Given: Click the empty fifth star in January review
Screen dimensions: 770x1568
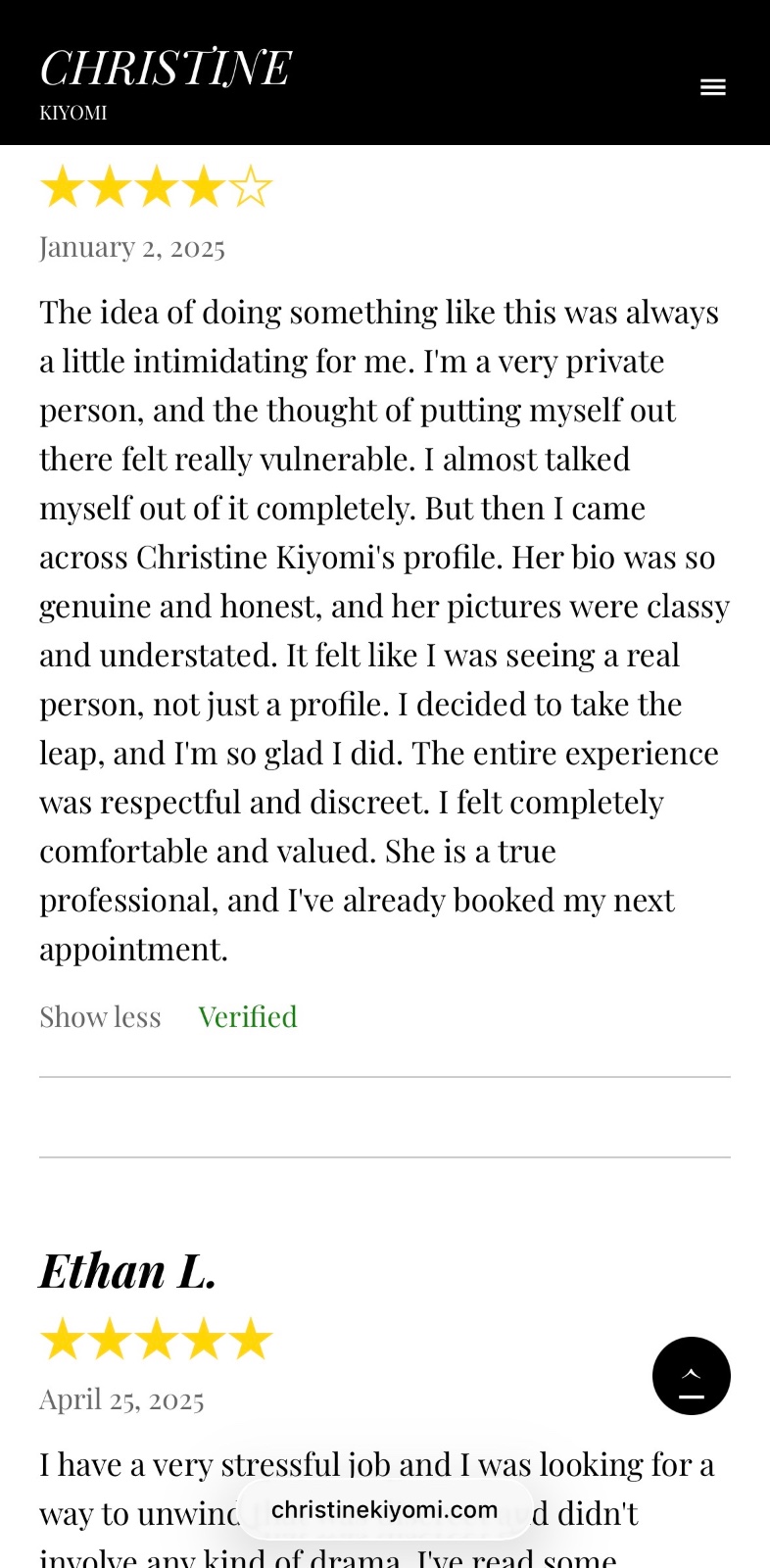Looking at the screenshot, I should [x=251, y=186].
